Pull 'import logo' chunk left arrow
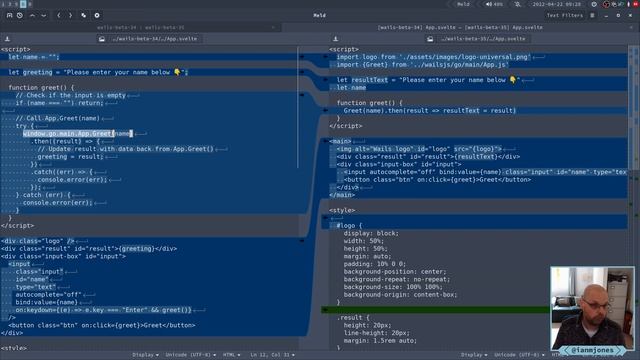640x360 pixels. [325, 57]
